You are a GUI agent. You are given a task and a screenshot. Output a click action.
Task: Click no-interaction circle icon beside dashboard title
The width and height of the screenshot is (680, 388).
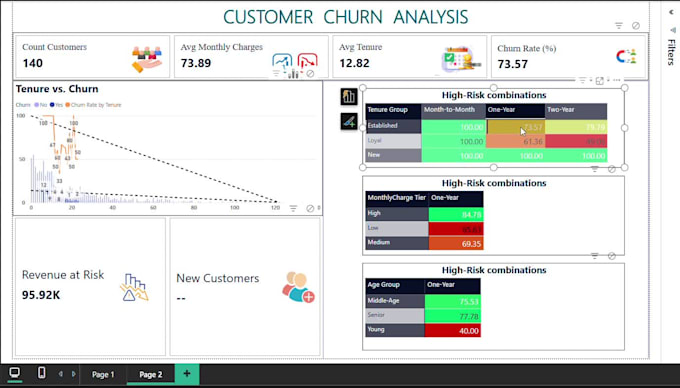[636, 26]
